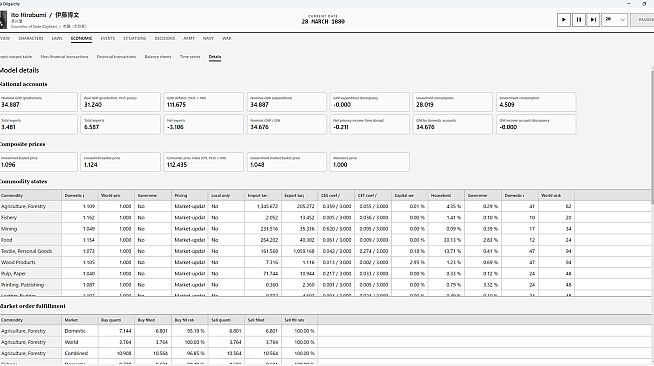Select the Wood Products row
The height and width of the screenshot is (366, 654).
325,263
